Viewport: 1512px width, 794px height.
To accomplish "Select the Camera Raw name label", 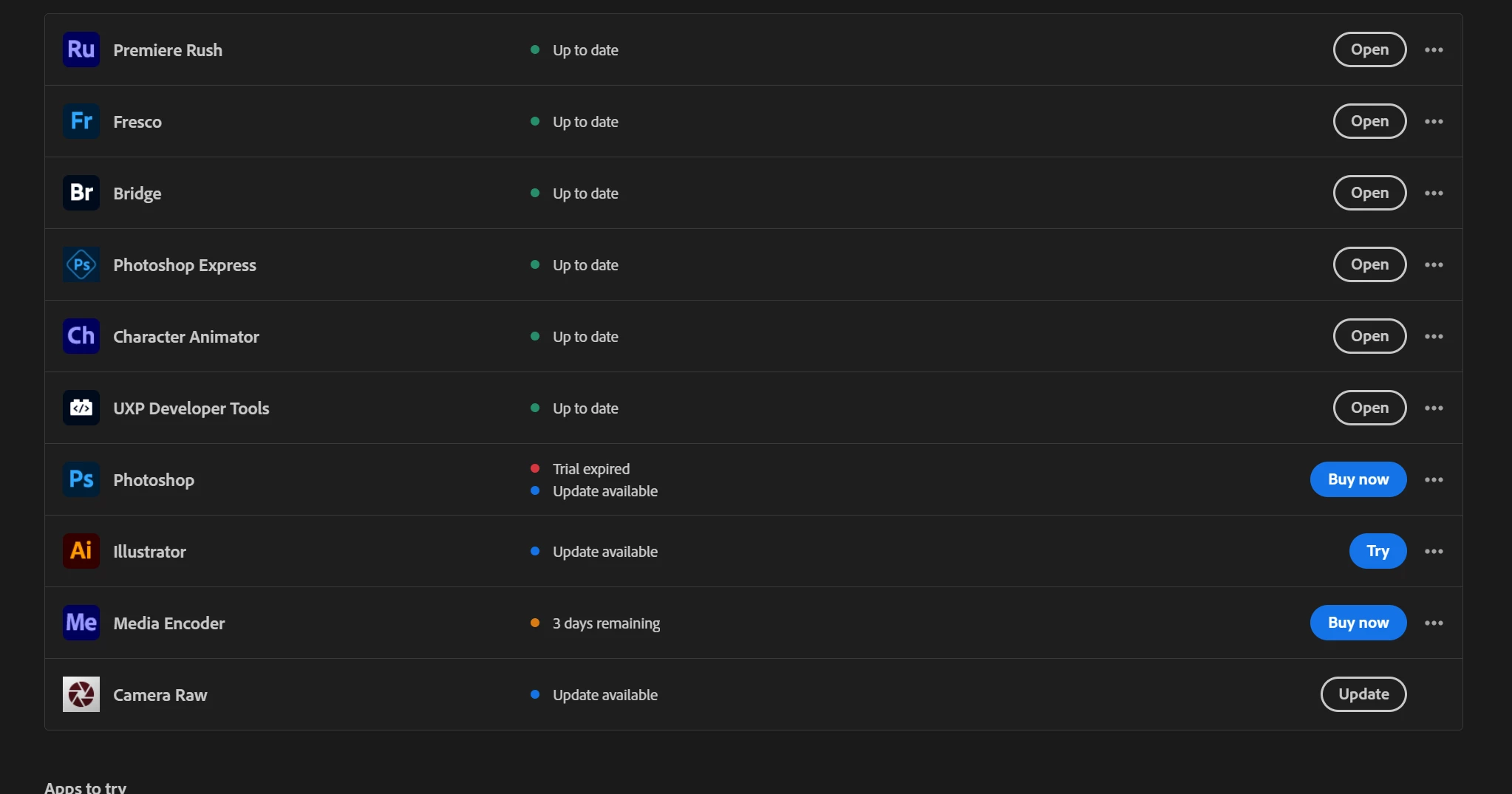I will point(160,695).
